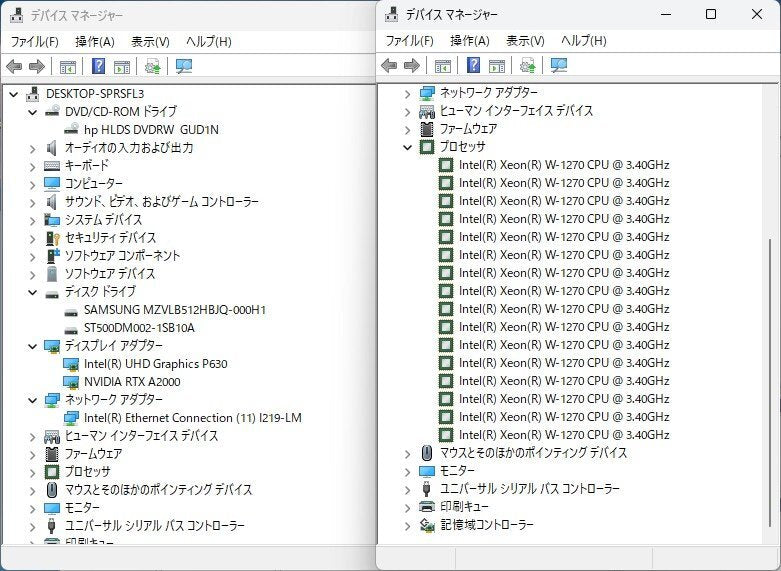
Task: Open ヘルプ(H) menu in right window
Action: coord(584,40)
